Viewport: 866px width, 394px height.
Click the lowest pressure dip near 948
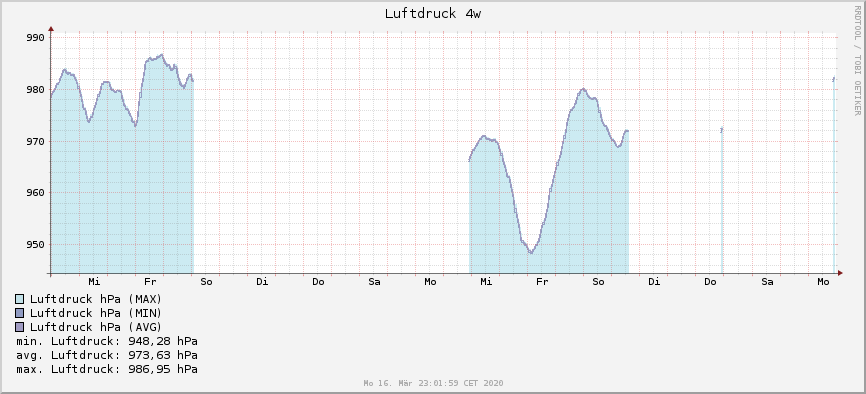coord(531,253)
